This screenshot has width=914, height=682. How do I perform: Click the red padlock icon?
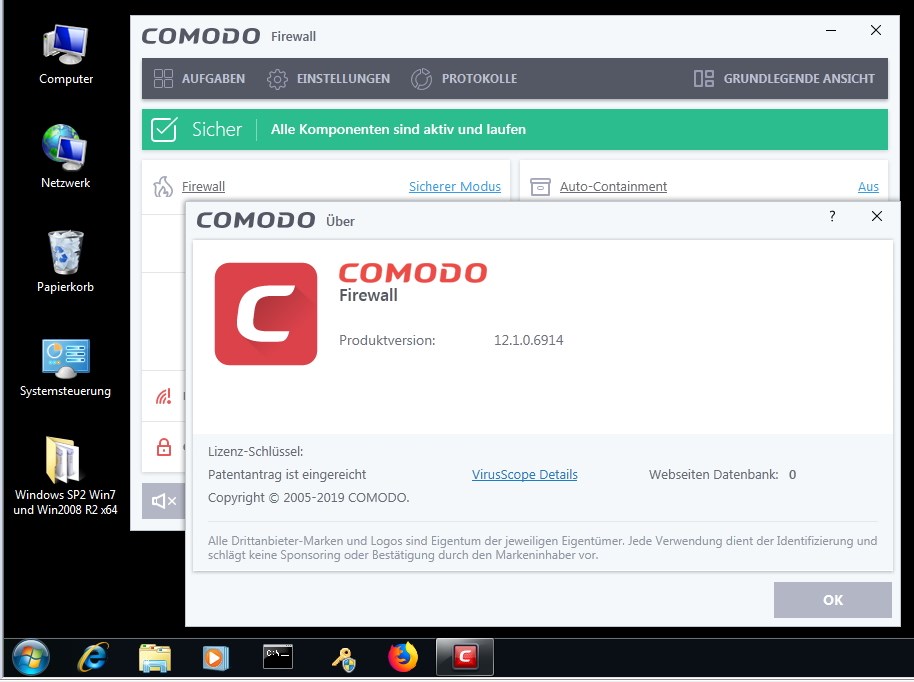point(164,447)
